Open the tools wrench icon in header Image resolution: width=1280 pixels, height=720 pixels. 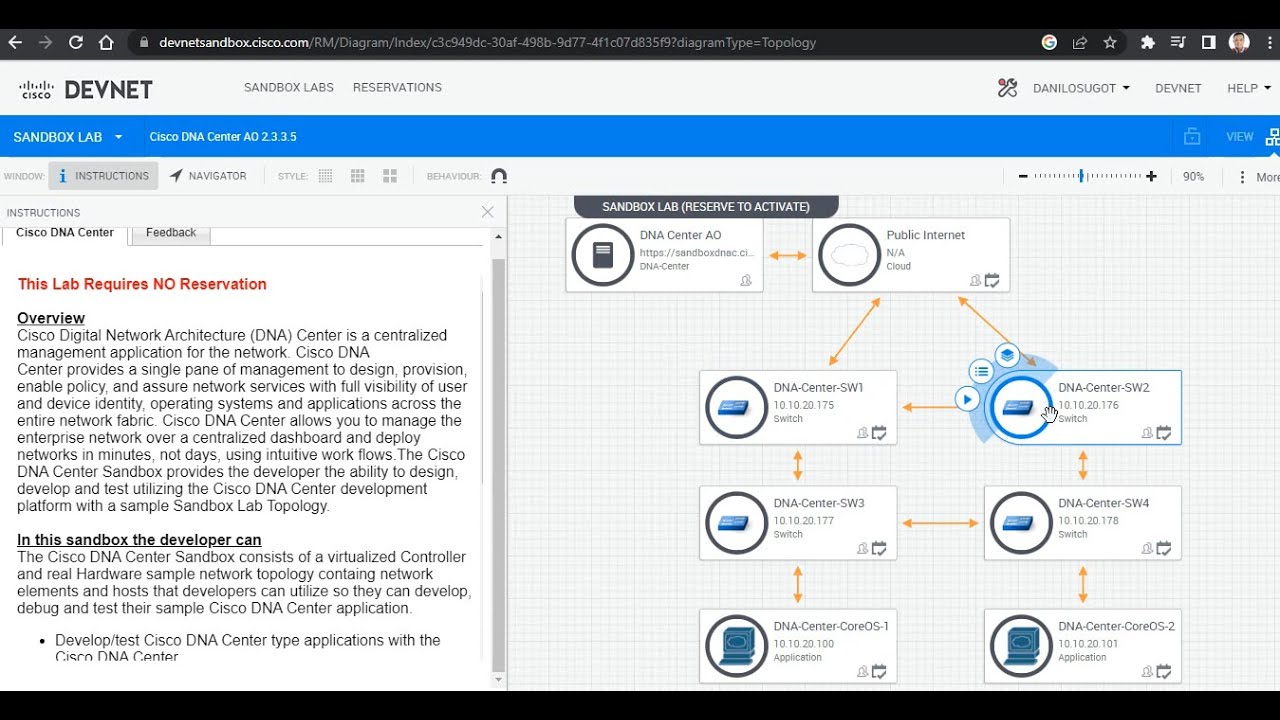(x=1007, y=88)
